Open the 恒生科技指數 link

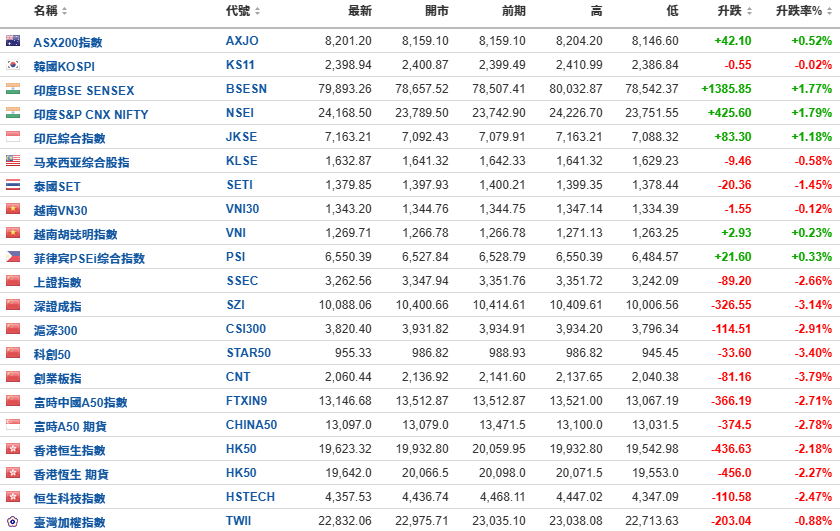point(69,497)
